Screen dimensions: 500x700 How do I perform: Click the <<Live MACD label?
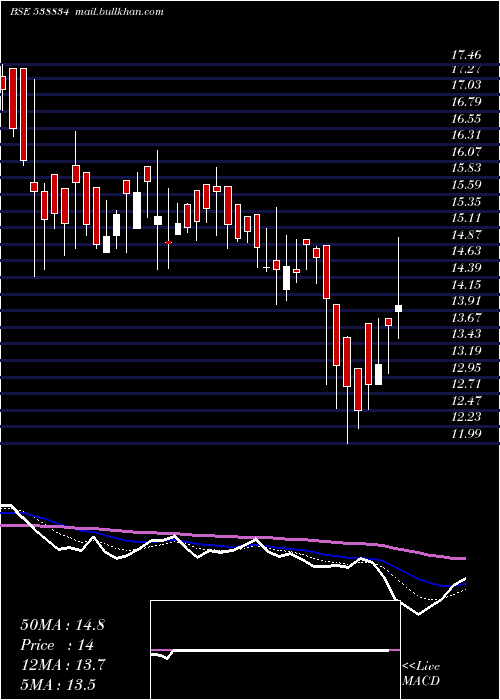tap(421, 674)
